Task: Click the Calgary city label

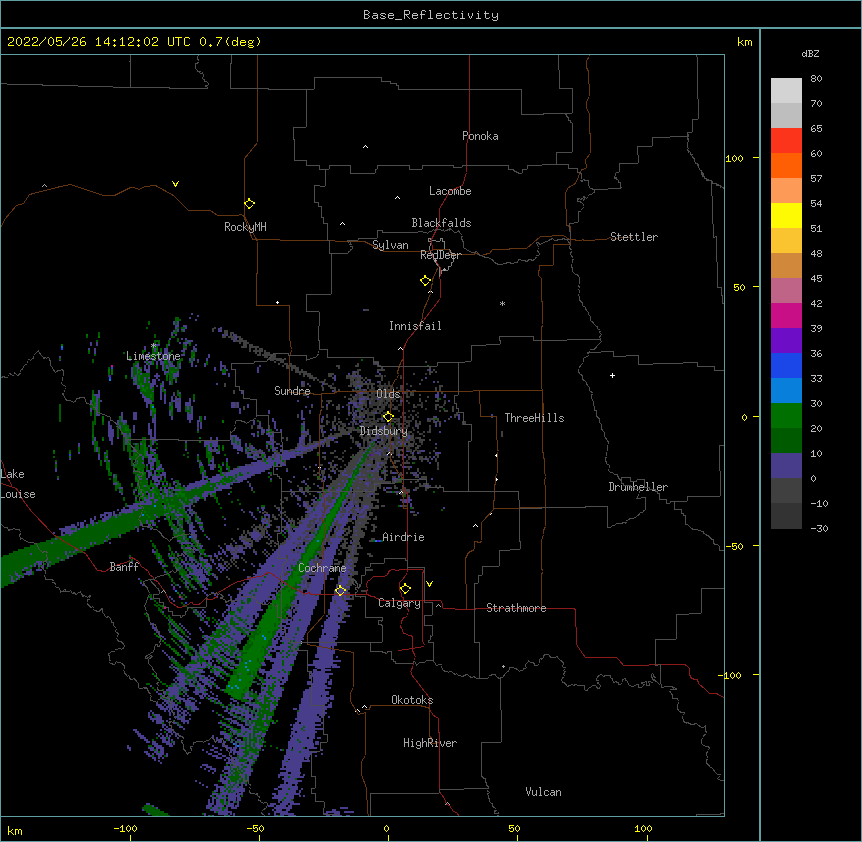Action: (x=399, y=603)
